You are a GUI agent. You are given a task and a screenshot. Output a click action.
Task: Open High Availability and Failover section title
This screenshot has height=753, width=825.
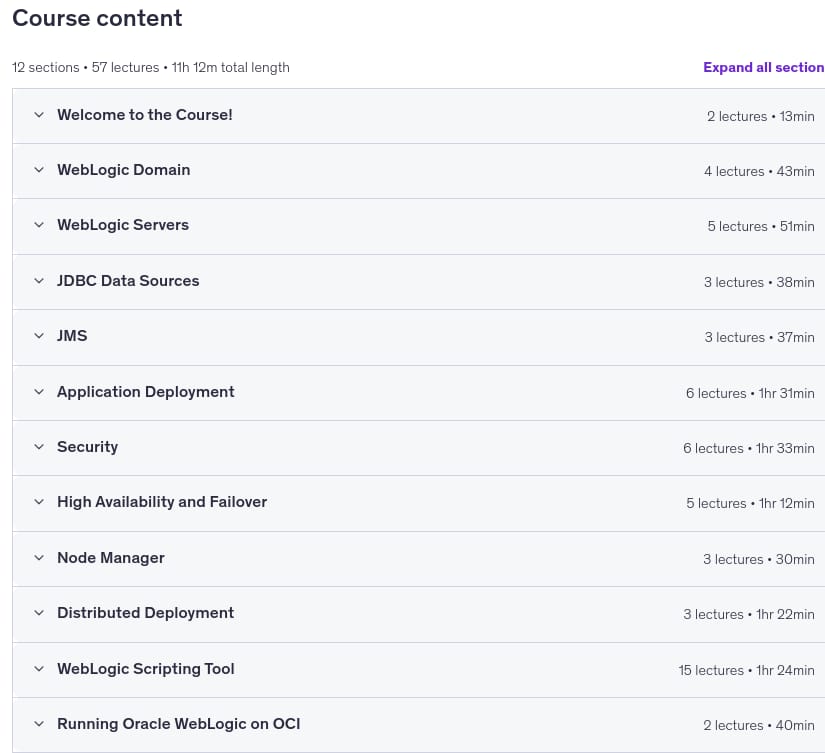tap(162, 501)
